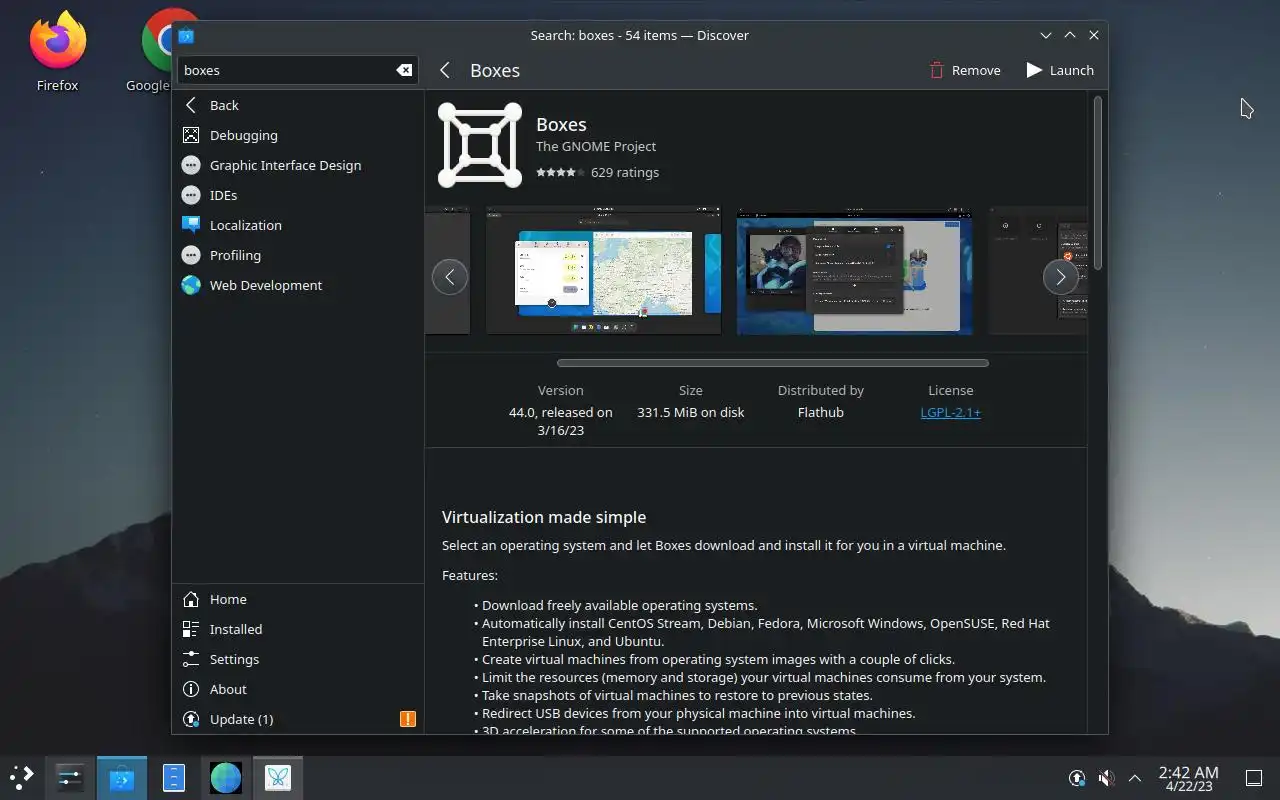Open the Localization category

pyautogui.click(x=298, y=225)
